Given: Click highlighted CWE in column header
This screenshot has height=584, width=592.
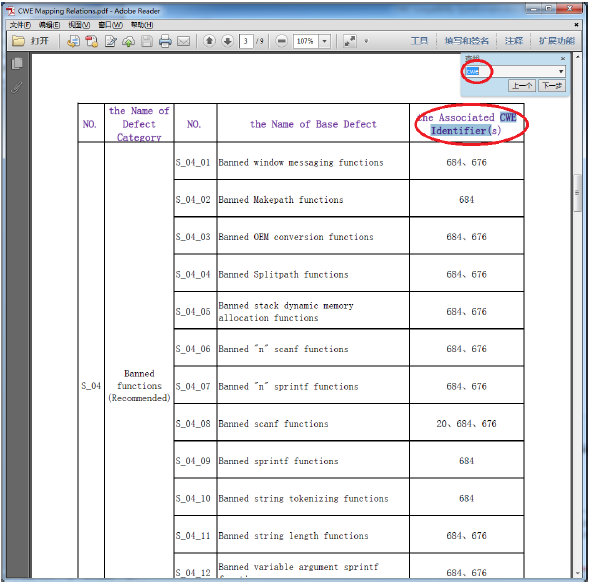Looking at the screenshot, I should pyautogui.click(x=508, y=117).
